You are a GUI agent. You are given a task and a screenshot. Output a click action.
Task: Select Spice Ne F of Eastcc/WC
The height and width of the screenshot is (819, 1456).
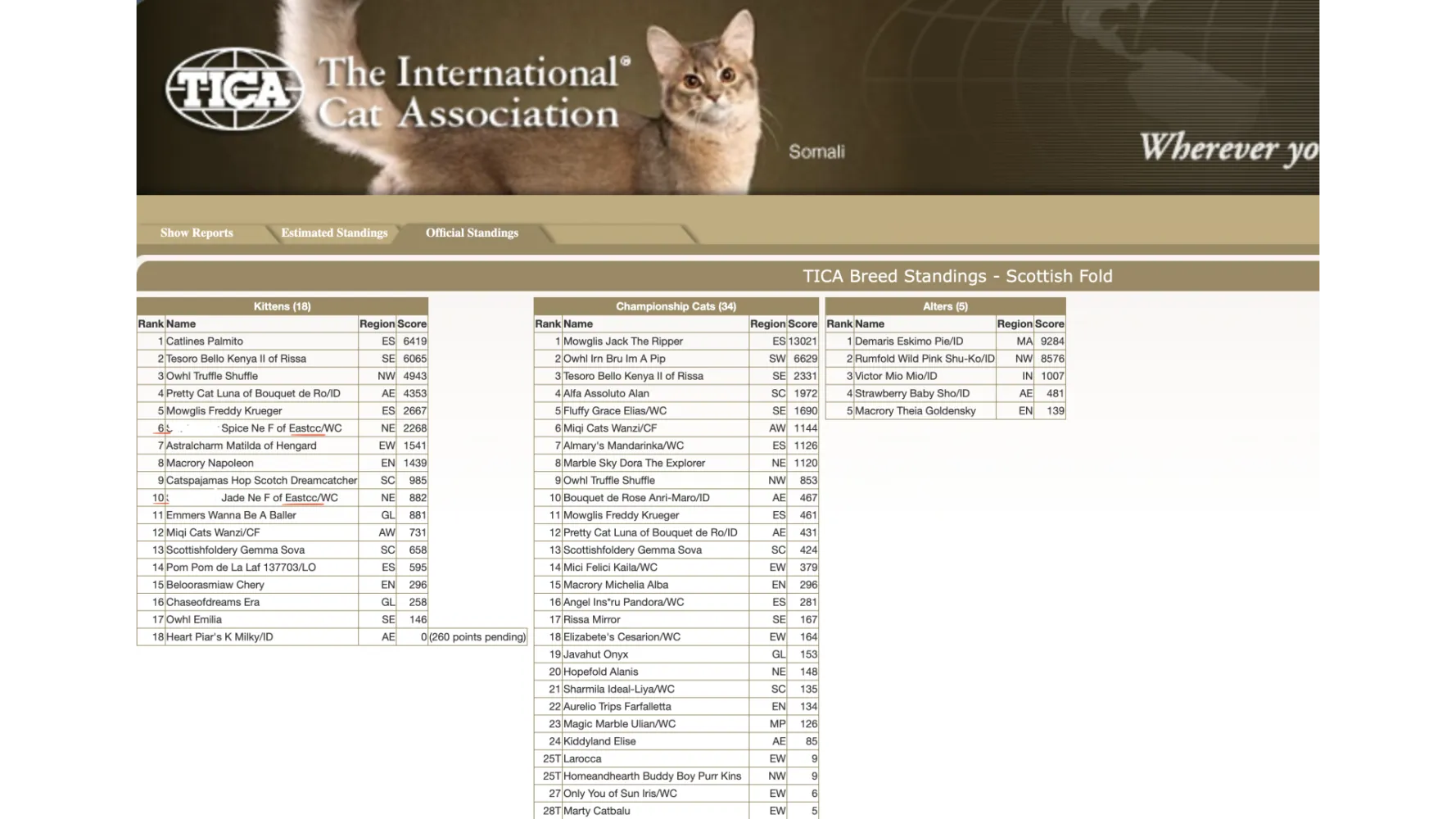tap(283, 428)
